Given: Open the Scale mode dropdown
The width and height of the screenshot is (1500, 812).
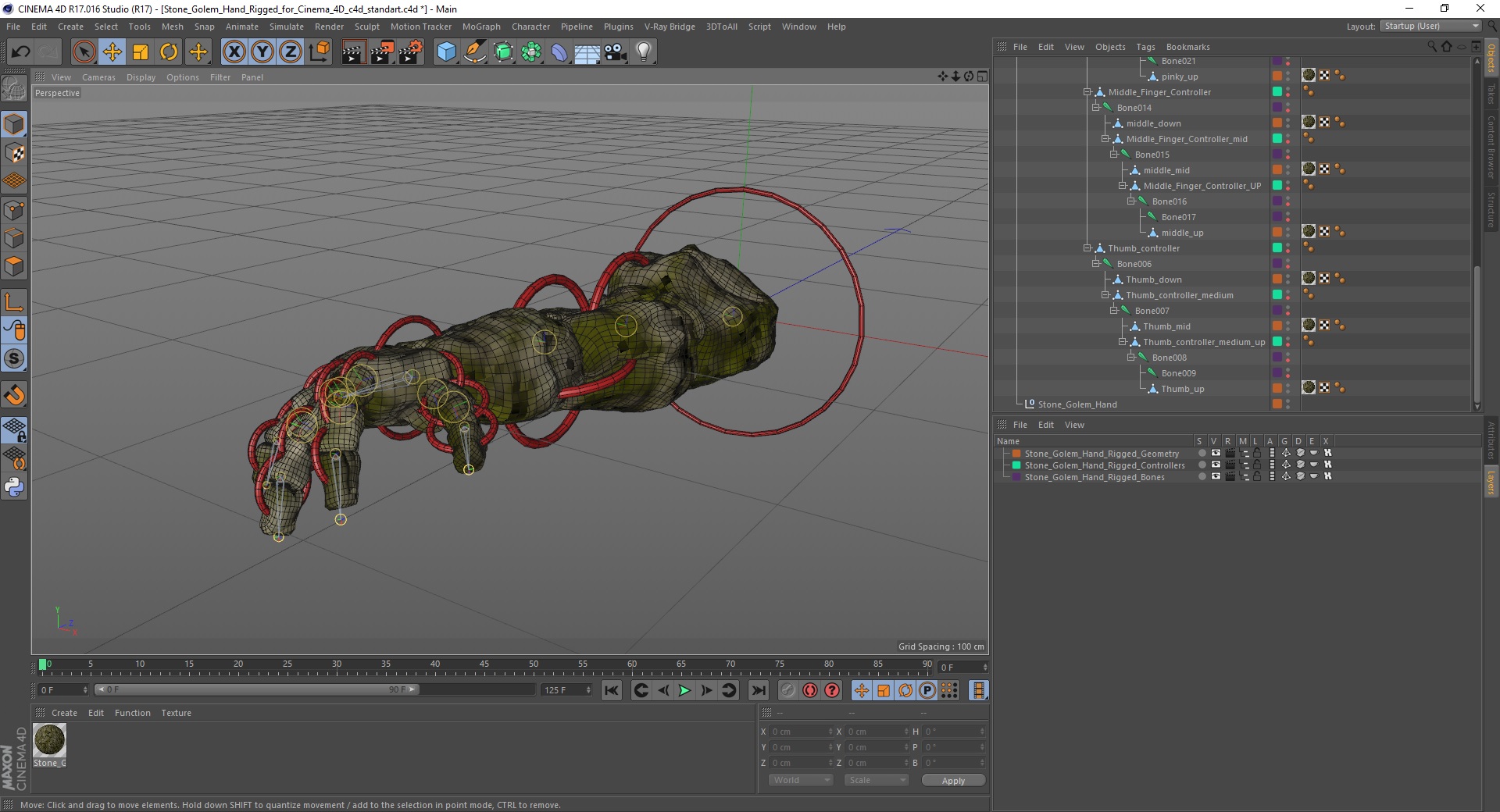Looking at the screenshot, I should pyautogui.click(x=877, y=780).
